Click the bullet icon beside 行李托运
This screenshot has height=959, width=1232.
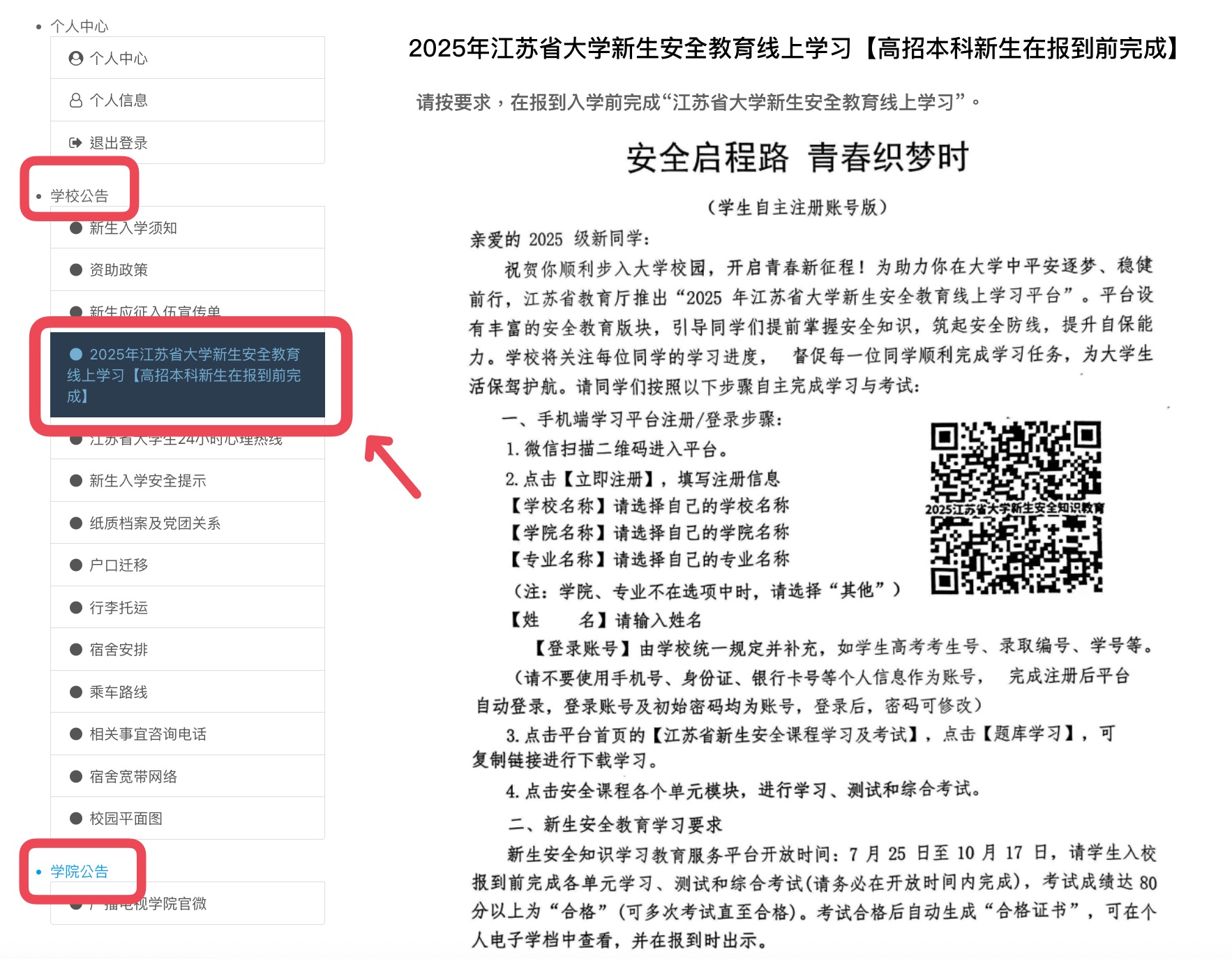[x=76, y=607]
